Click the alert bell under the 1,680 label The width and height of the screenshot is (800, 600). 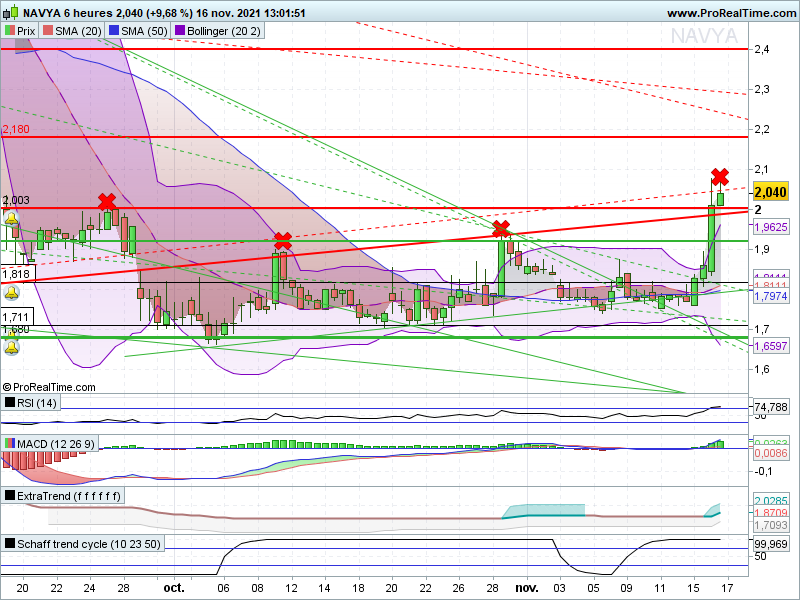pos(11,348)
